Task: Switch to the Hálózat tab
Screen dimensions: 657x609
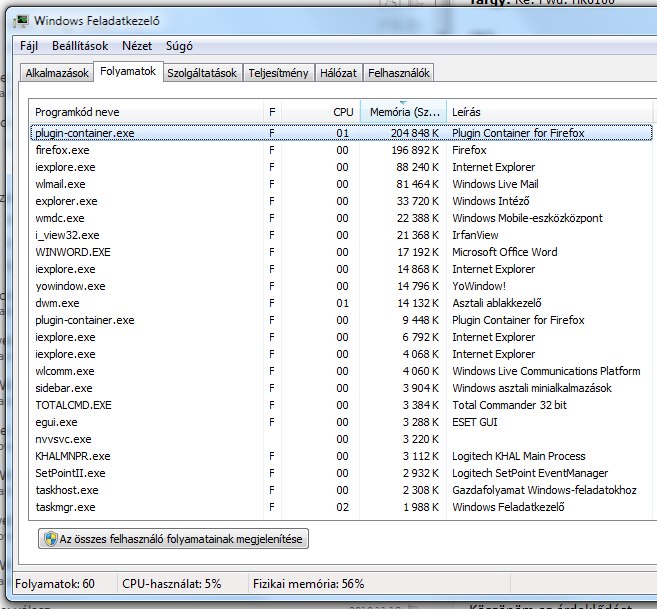Action: pyautogui.click(x=338, y=73)
